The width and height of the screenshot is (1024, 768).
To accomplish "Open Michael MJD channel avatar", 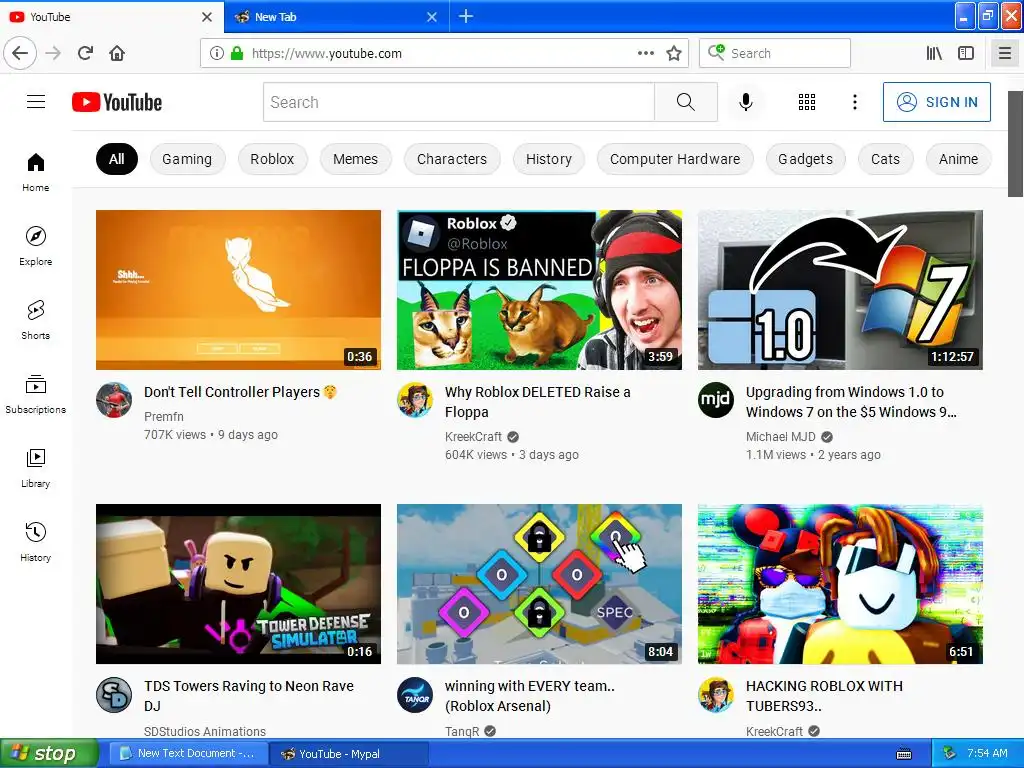I will point(716,400).
